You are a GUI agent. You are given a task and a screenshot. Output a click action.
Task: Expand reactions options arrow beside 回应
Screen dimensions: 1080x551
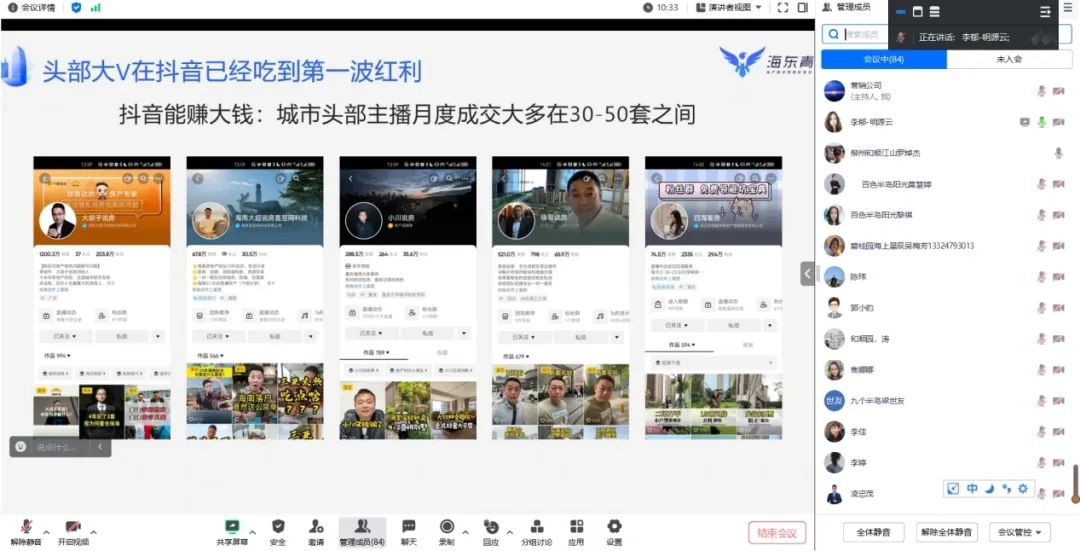click(510, 532)
